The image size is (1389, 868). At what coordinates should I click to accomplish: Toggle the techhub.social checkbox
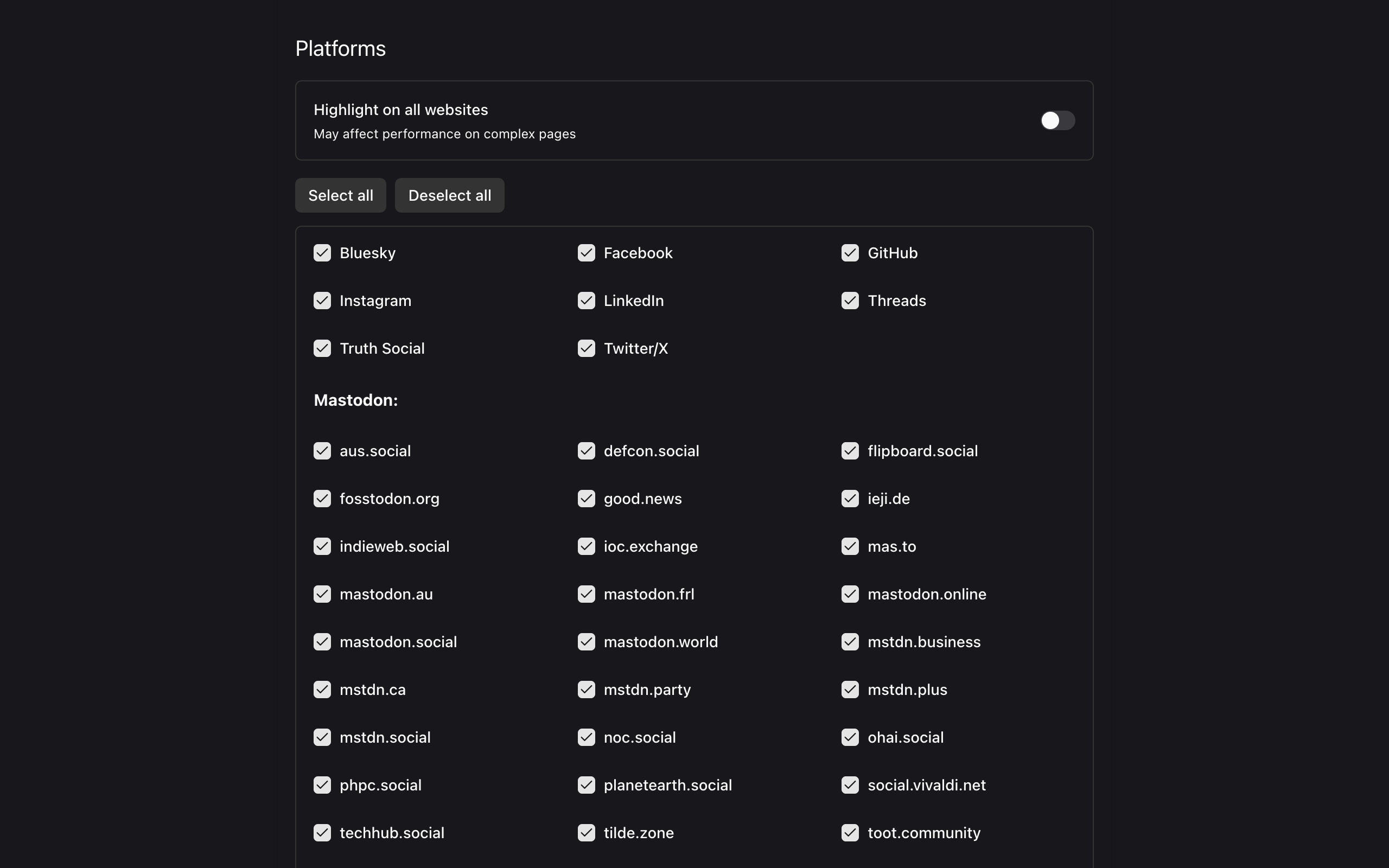[x=322, y=832]
